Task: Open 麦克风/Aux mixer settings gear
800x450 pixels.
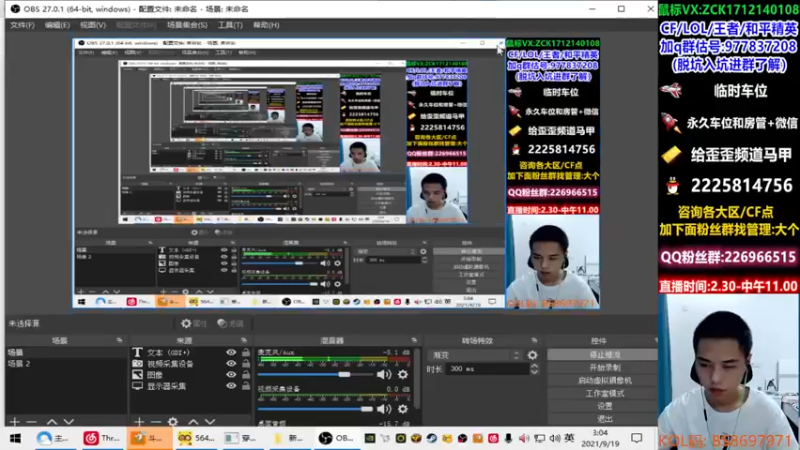Action: [x=403, y=375]
